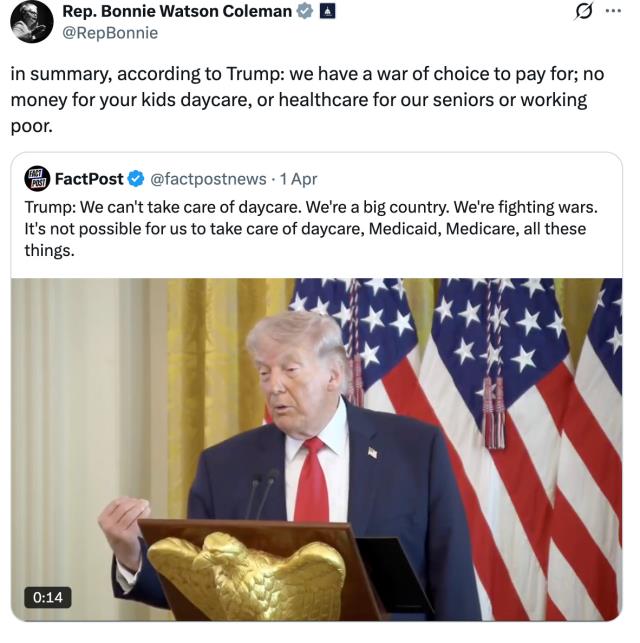Click the Grok slashed-circle icon
640x643 pixels.
[x=583, y=12]
